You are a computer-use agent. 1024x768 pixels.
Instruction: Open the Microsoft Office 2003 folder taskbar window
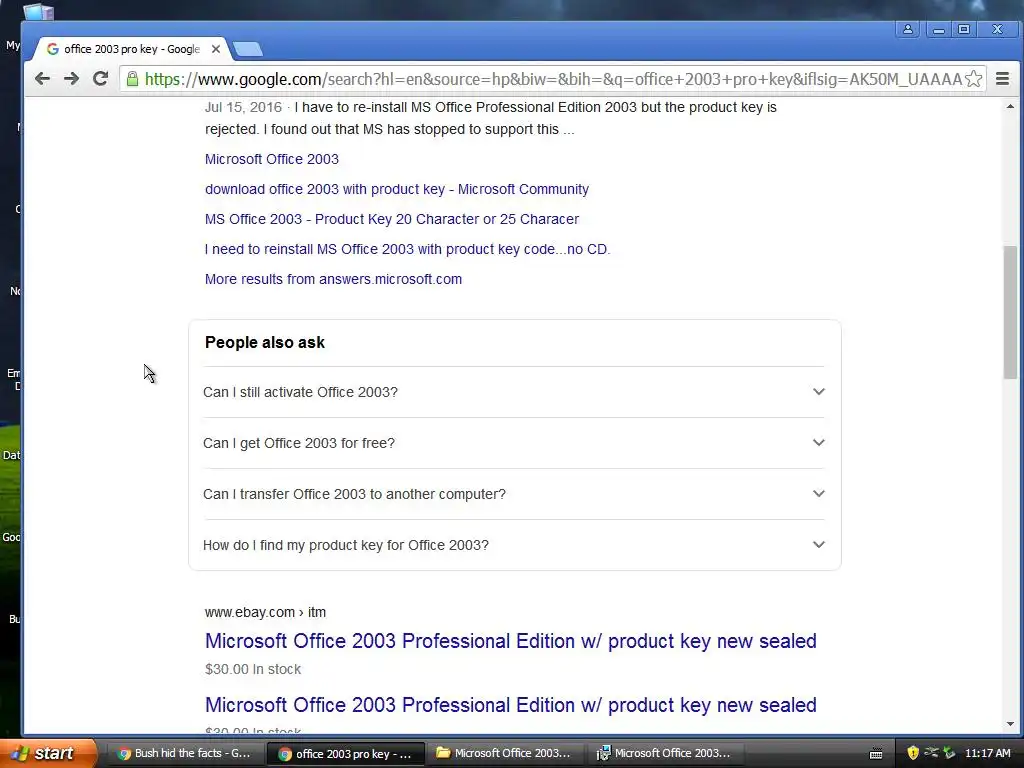[504, 753]
